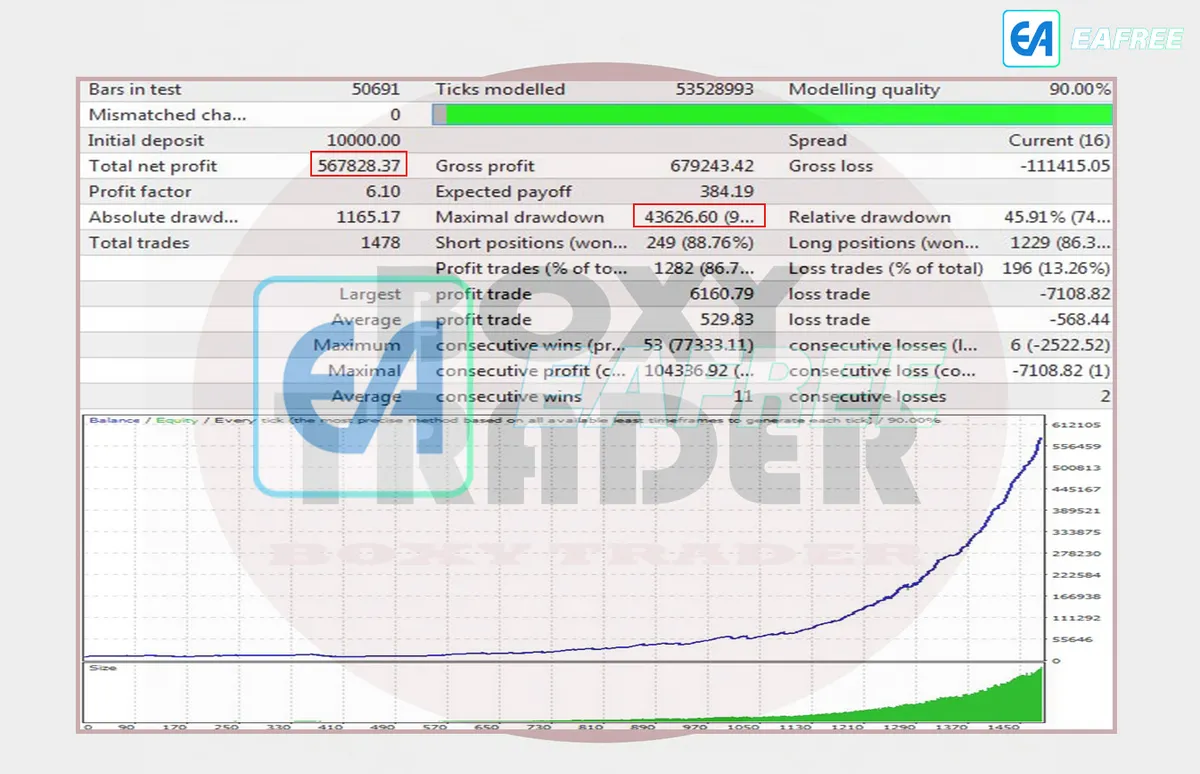Select Ticks modelled value 53528993
Viewport: 1200px width, 774px height.
[x=714, y=89]
